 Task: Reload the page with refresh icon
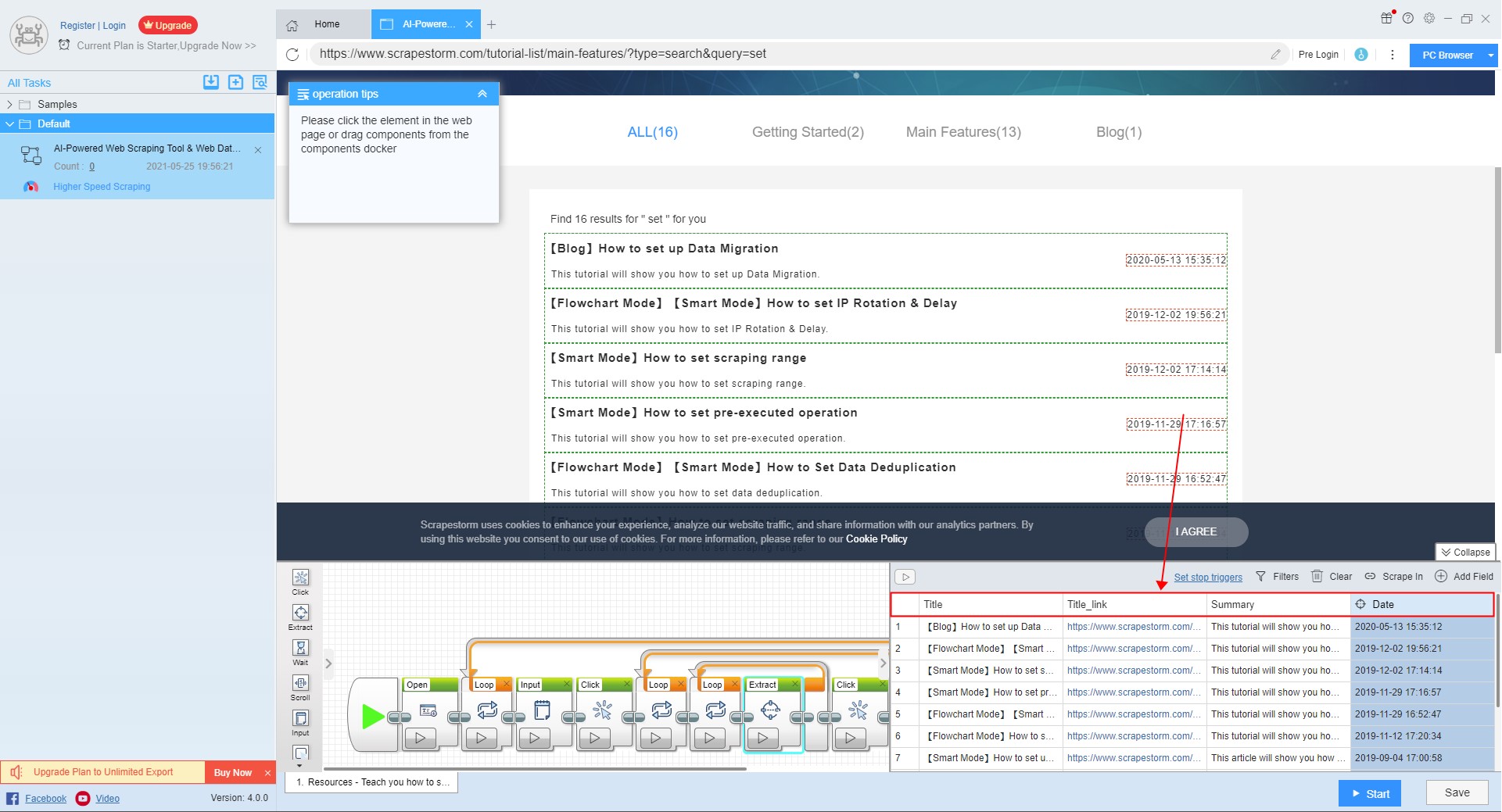coord(292,54)
